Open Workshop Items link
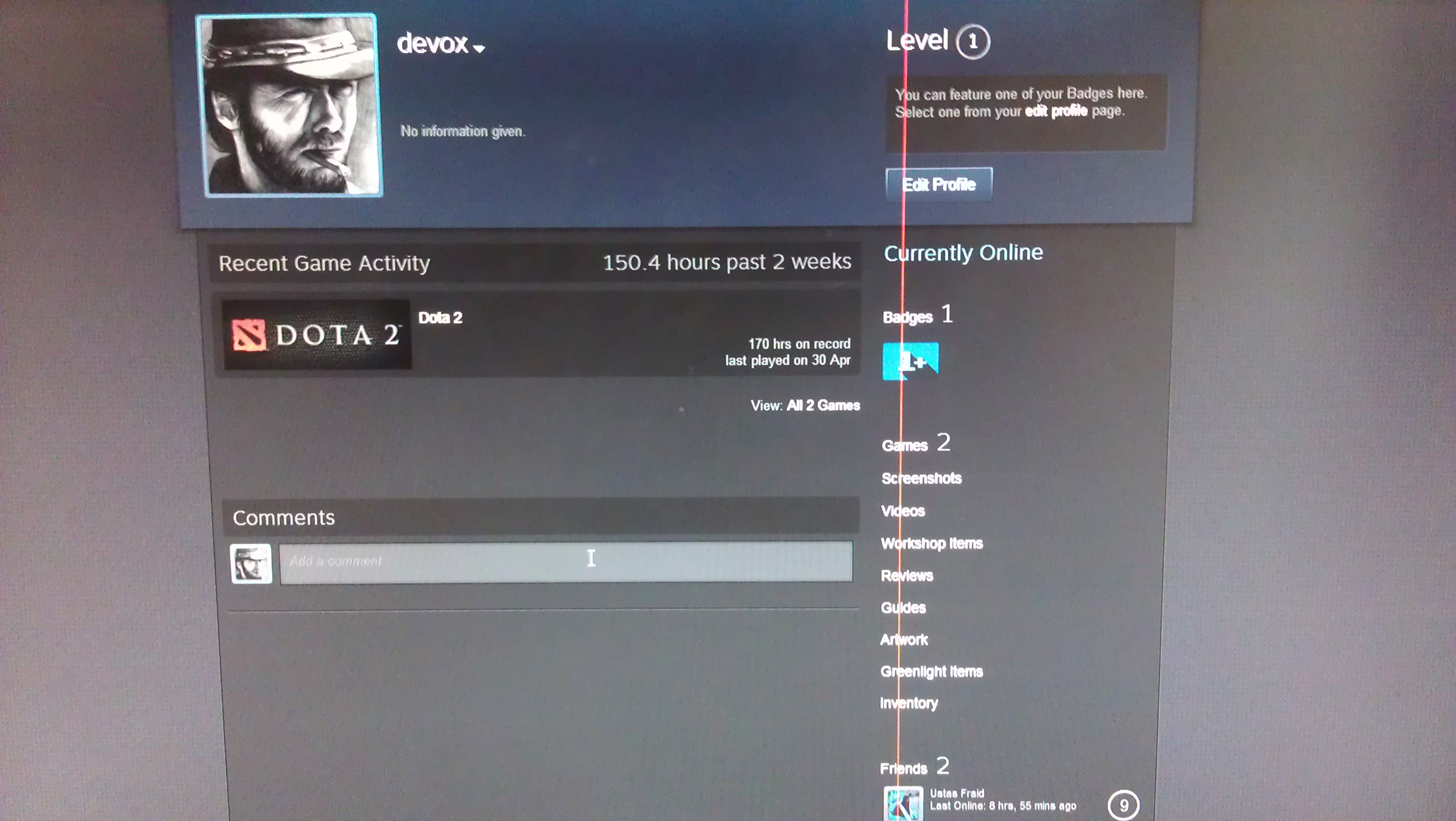Viewport: 1456px width, 821px height. [931, 543]
